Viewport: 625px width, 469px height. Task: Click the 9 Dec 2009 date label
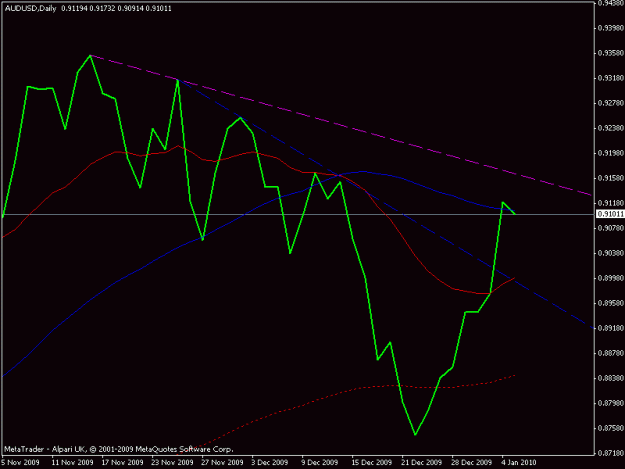[320, 463]
